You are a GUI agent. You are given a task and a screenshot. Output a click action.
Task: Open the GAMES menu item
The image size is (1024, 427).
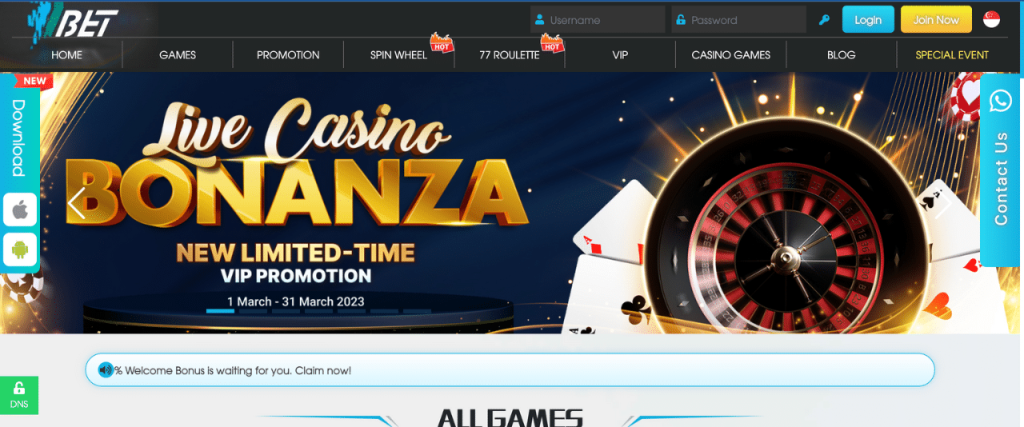(x=178, y=55)
